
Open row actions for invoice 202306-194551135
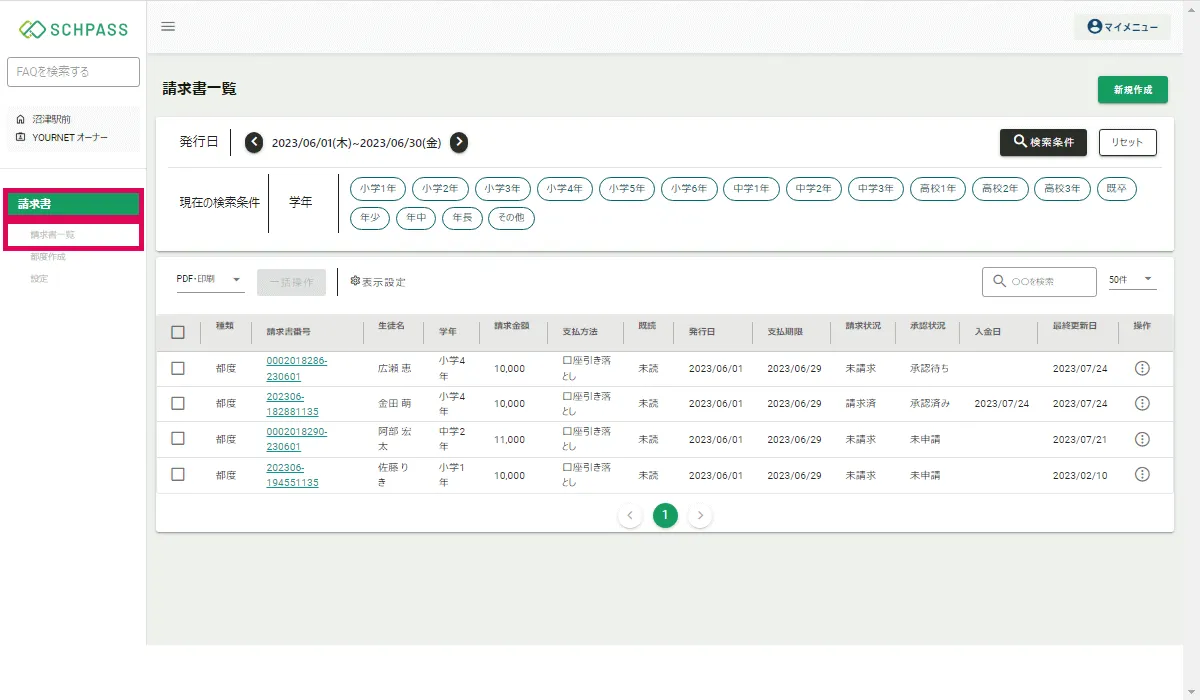[1143, 475]
